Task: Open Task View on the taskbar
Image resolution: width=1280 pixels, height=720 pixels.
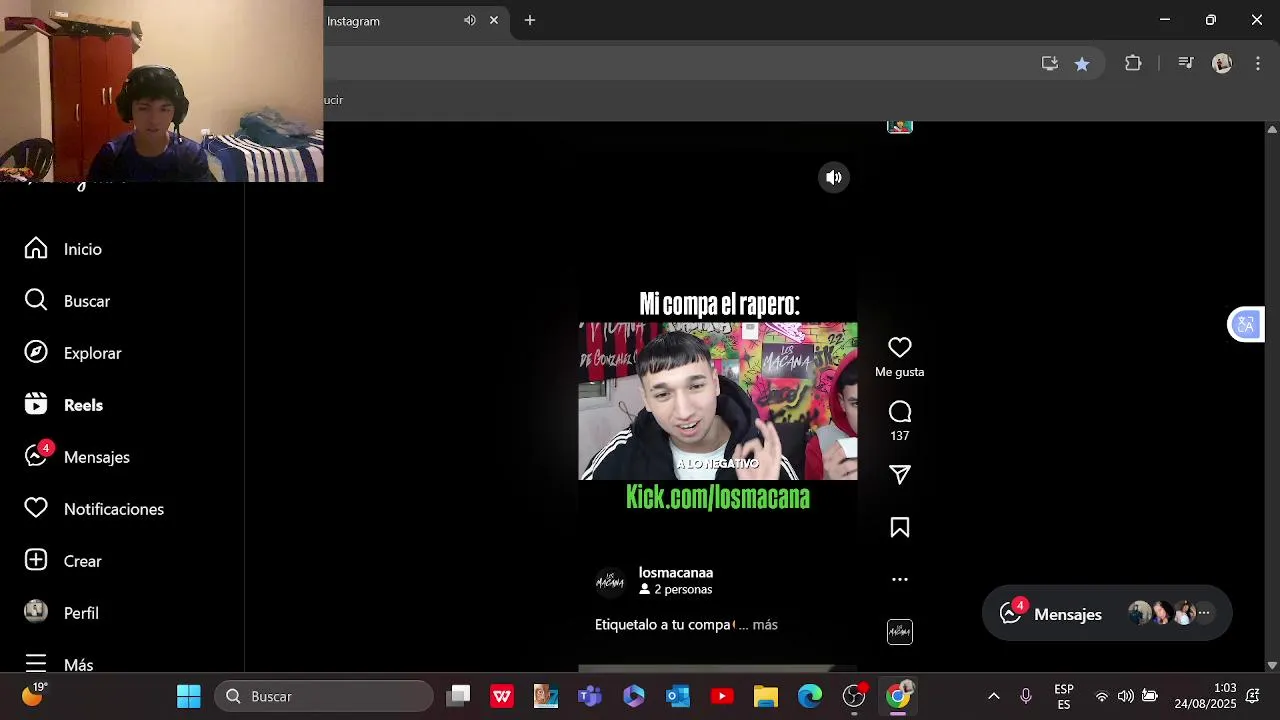Action: pos(459,696)
